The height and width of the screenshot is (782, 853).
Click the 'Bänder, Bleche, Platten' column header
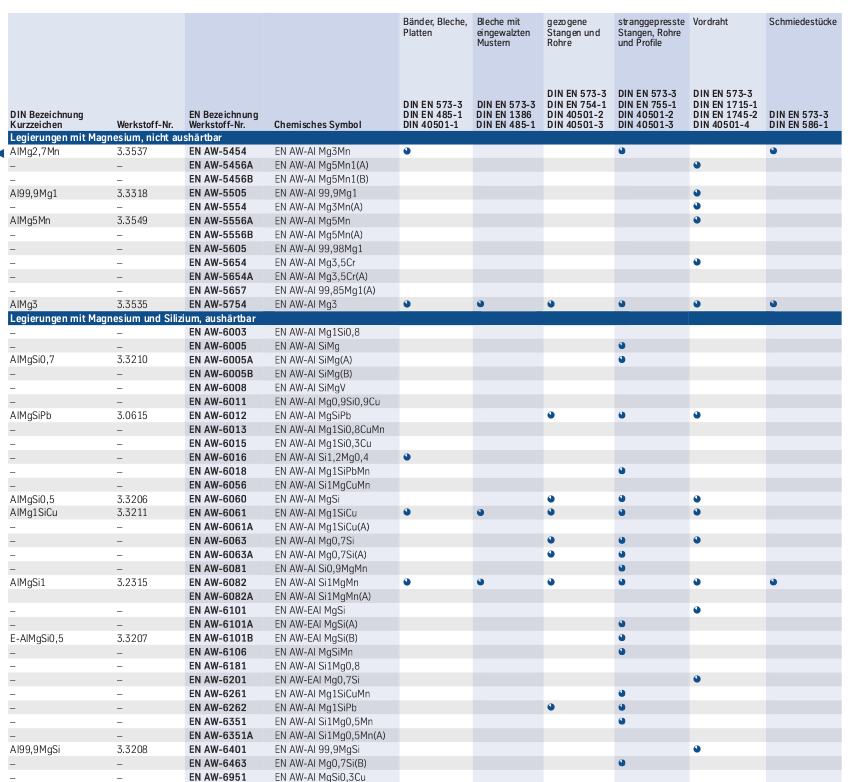tap(433, 27)
